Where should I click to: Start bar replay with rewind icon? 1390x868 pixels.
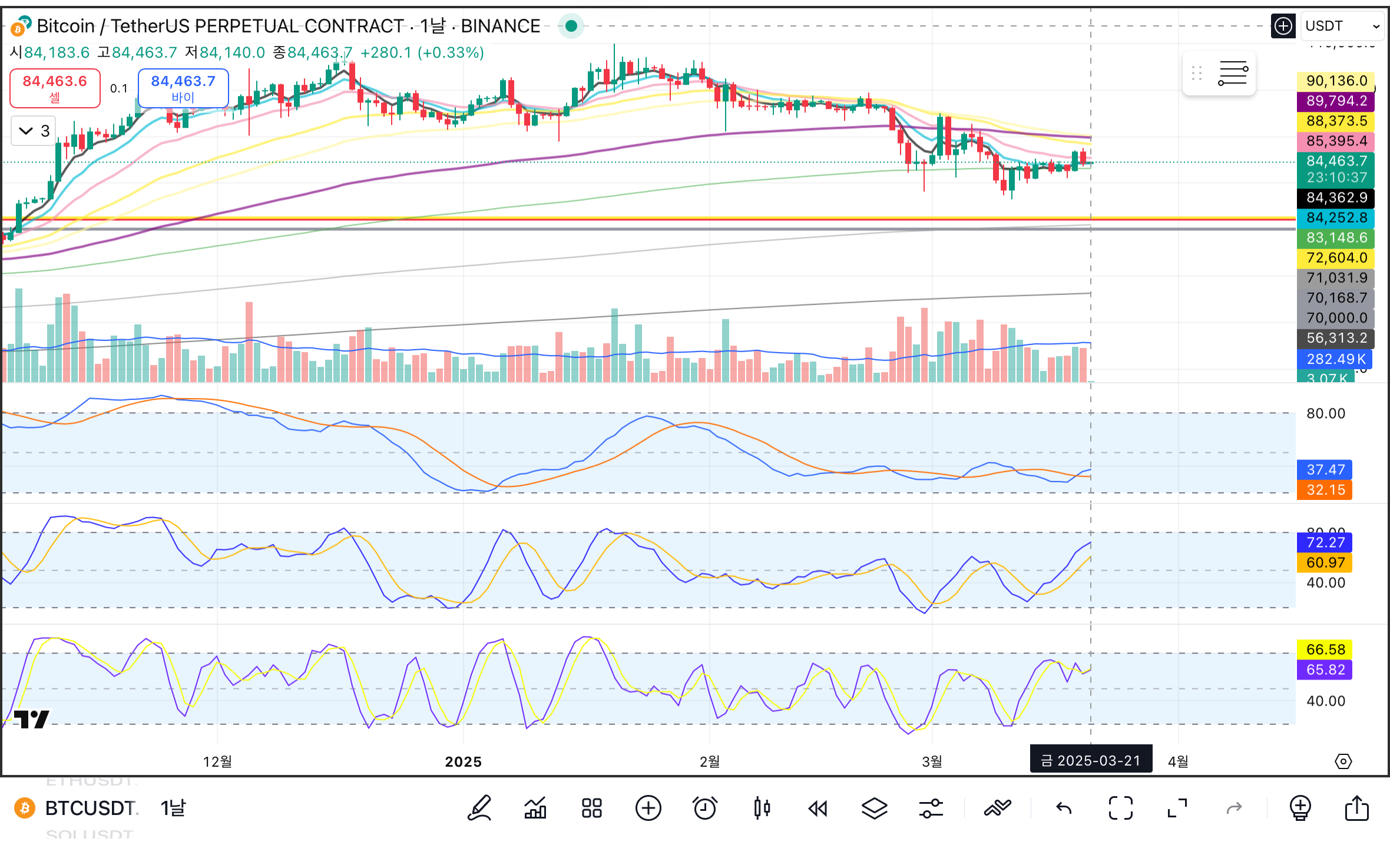click(818, 808)
